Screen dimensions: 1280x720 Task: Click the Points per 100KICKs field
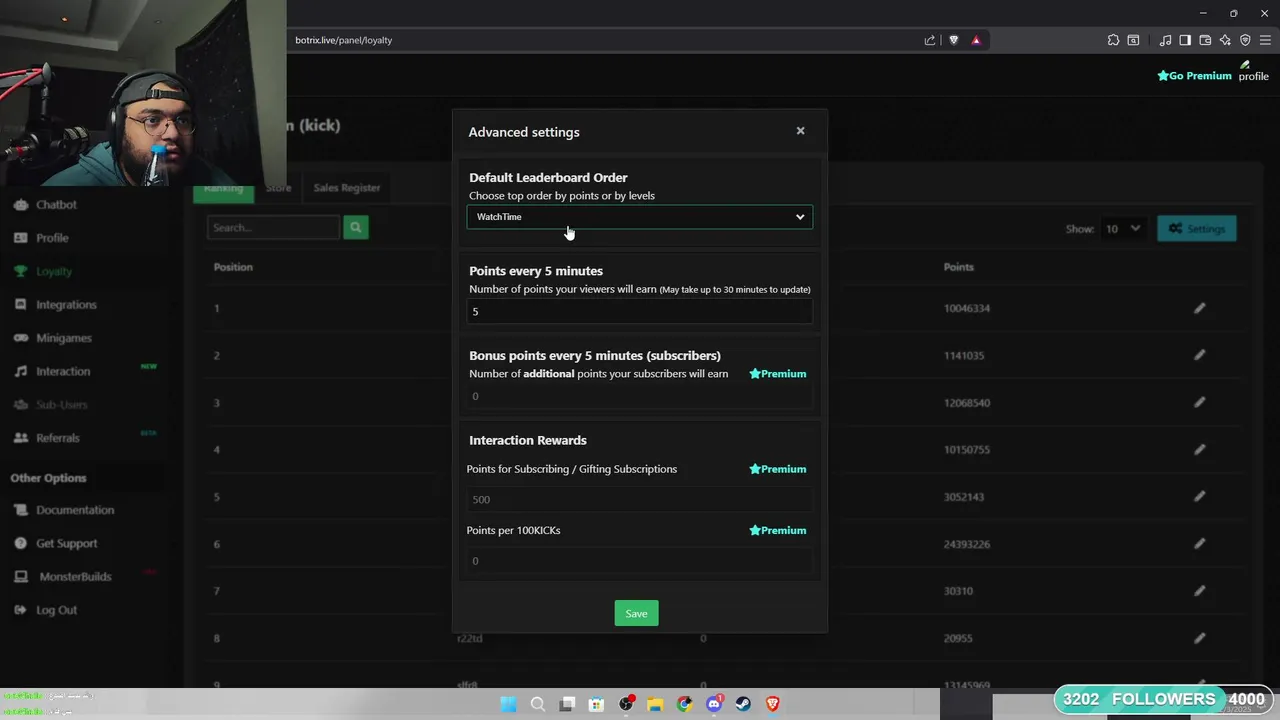[639, 561]
